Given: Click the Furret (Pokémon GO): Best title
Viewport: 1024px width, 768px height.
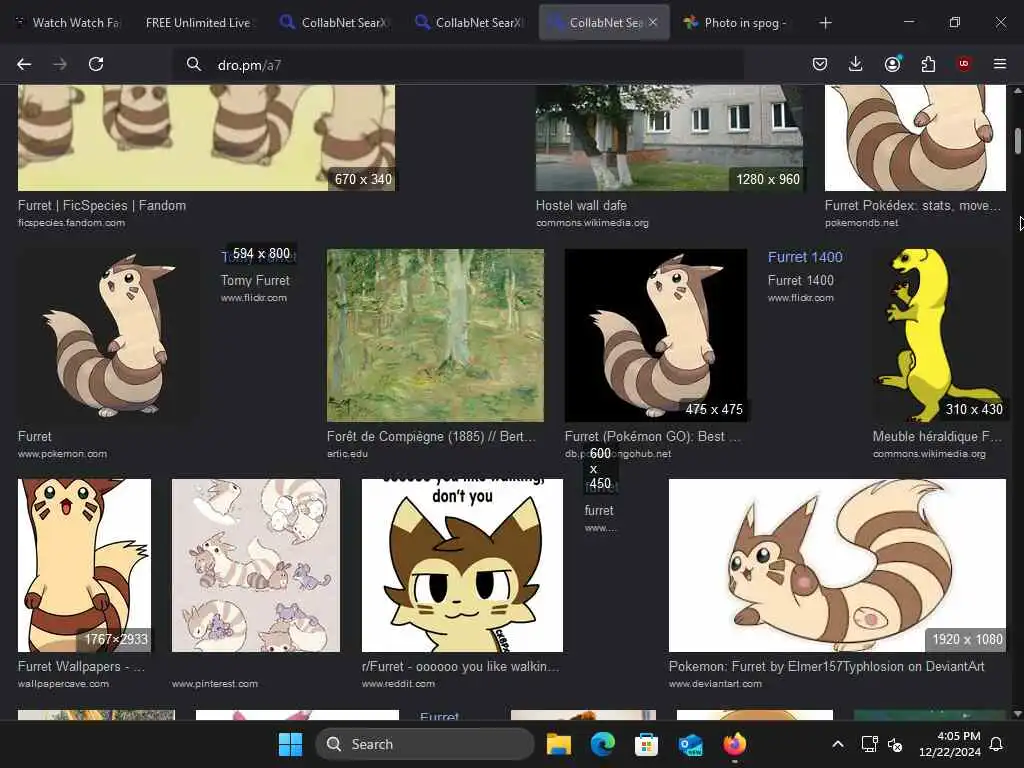Looking at the screenshot, I should click(x=652, y=436).
